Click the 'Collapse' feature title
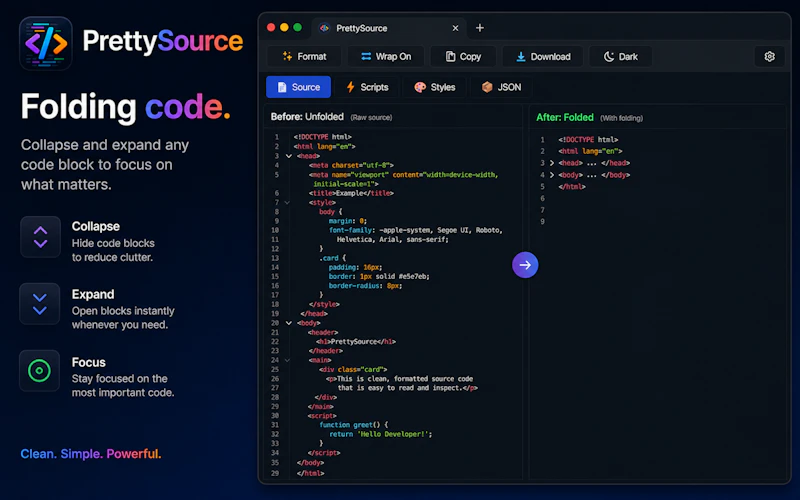The width and height of the screenshot is (800, 500). pos(96,226)
